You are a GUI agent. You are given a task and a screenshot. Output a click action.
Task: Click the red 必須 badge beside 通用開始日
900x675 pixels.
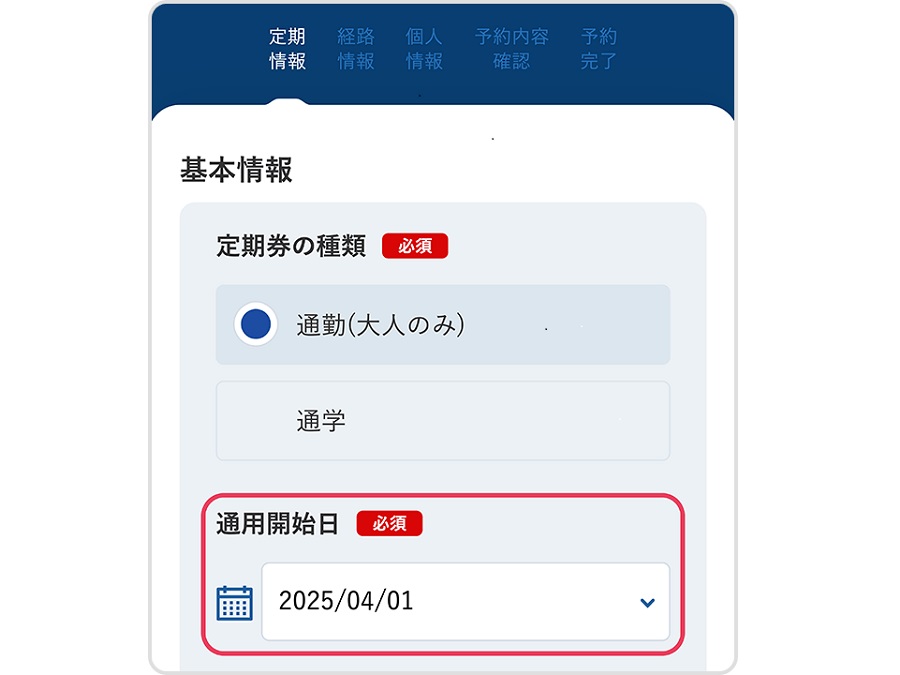click(389, 523)
